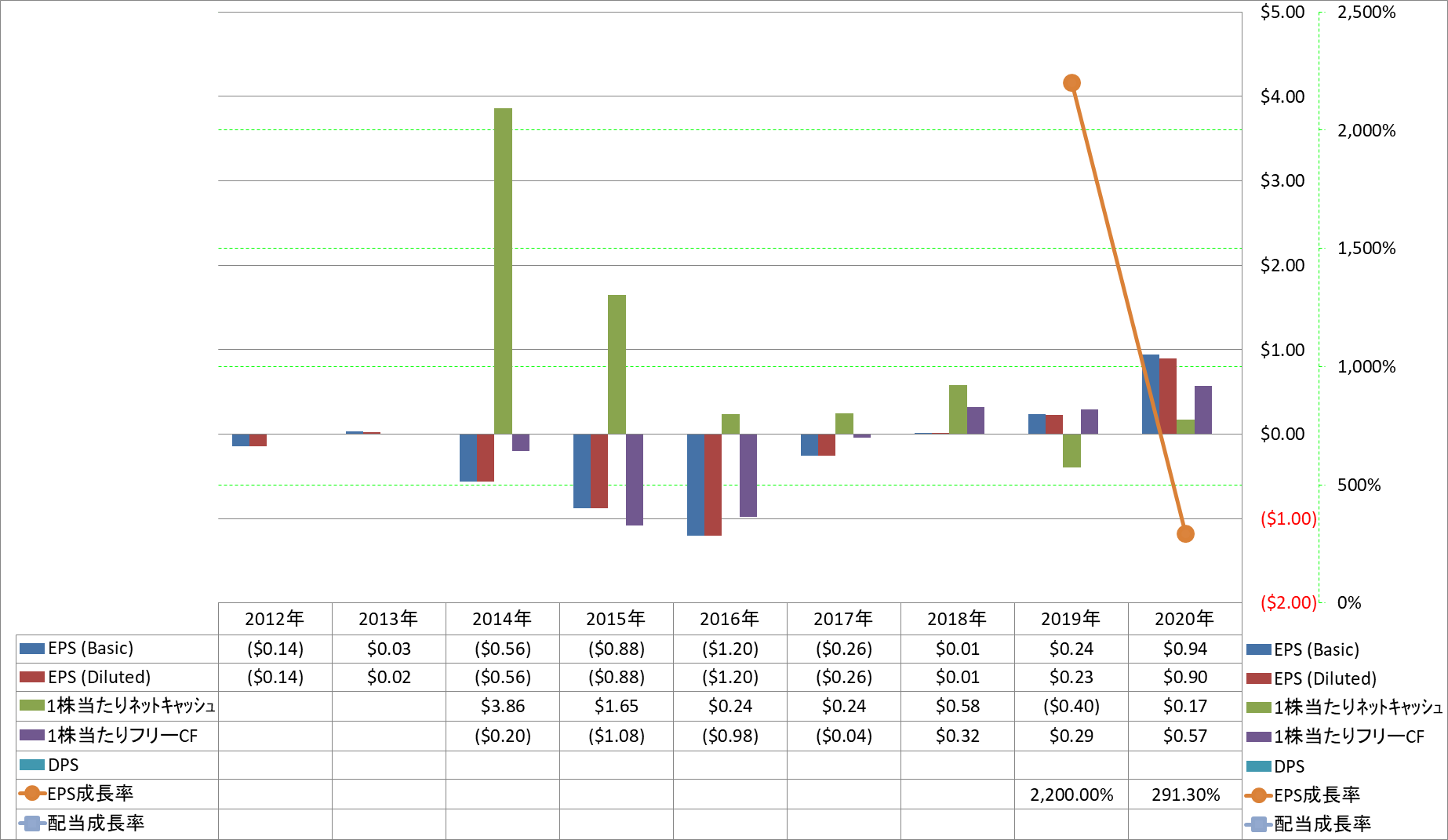
Task: Select the ($0.14) EPS (Diluted) value for 2012年
Action: tap(275, 678)
